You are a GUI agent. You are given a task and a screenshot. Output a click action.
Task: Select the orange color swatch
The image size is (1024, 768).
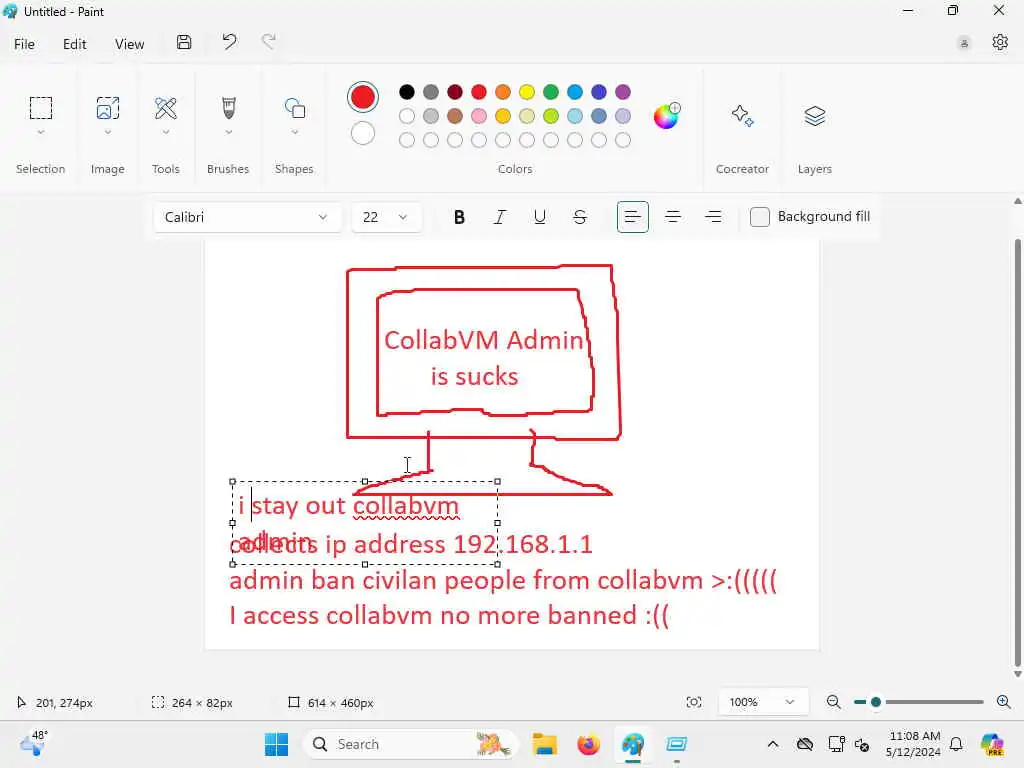coord(503,92)
